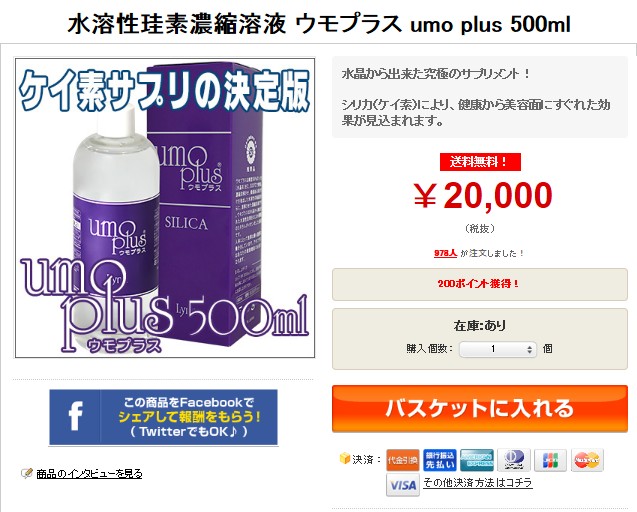Add item with バスケットに入れる button
Screen dimensions: 637x512
(480, 409)
